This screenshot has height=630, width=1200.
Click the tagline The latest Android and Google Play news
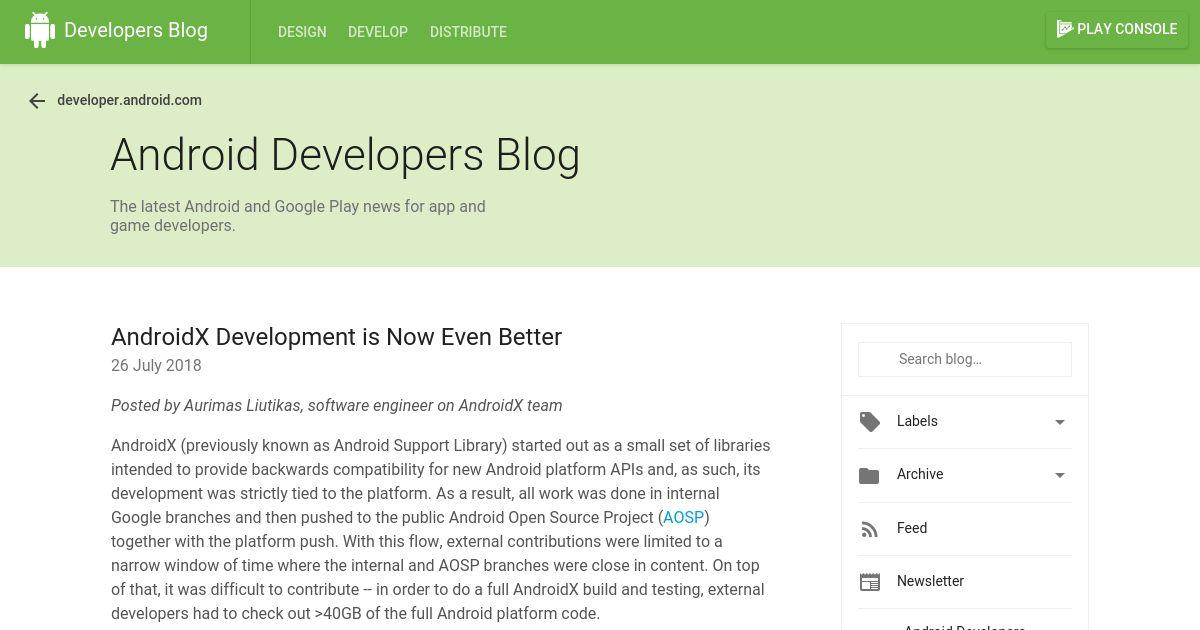click(298, 216)
